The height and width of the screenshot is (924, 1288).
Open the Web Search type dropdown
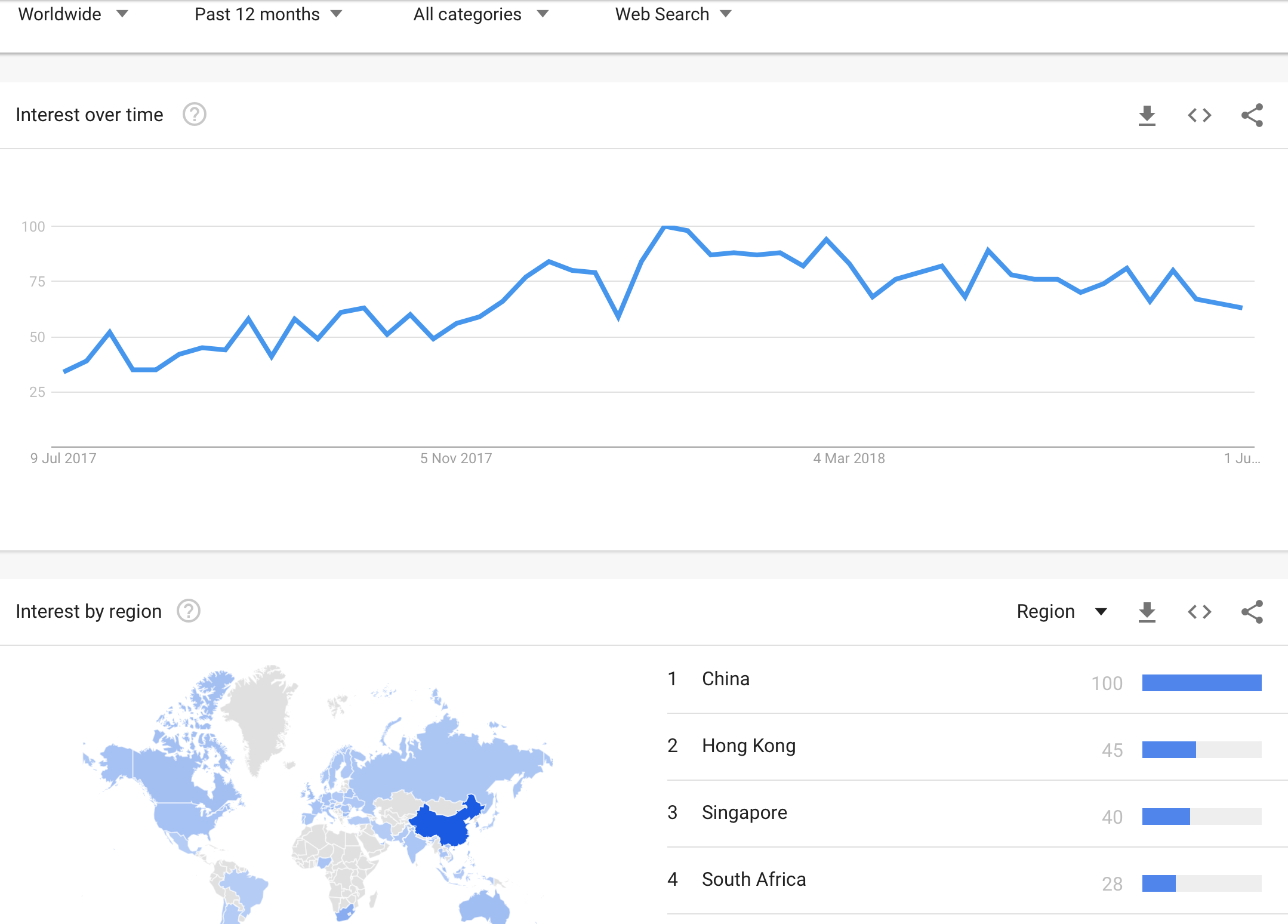(673, 14)
